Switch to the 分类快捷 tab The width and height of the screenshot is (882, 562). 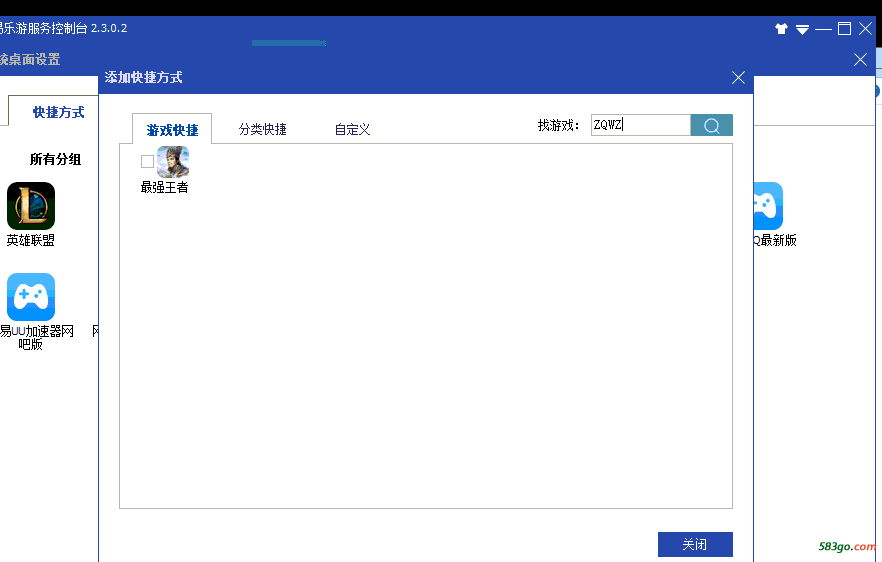click(262, 129)
